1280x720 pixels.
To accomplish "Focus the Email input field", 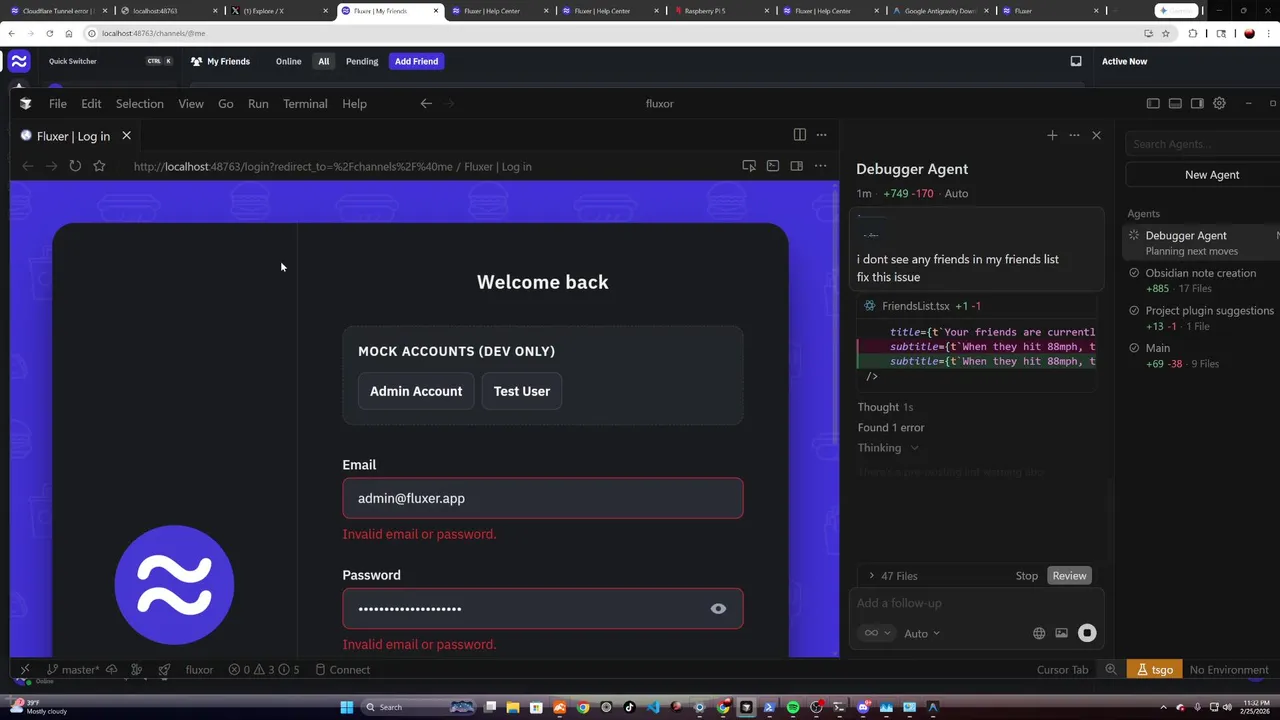I will 543,498.
